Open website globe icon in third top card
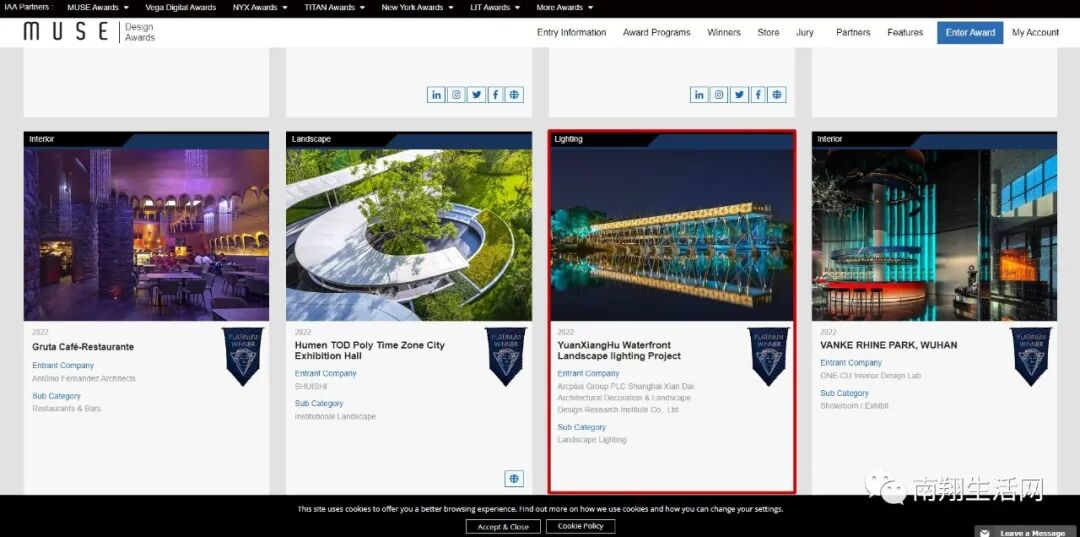This screenshot has height=537, width=1080. pyautogui.click(x=777, y=95)
